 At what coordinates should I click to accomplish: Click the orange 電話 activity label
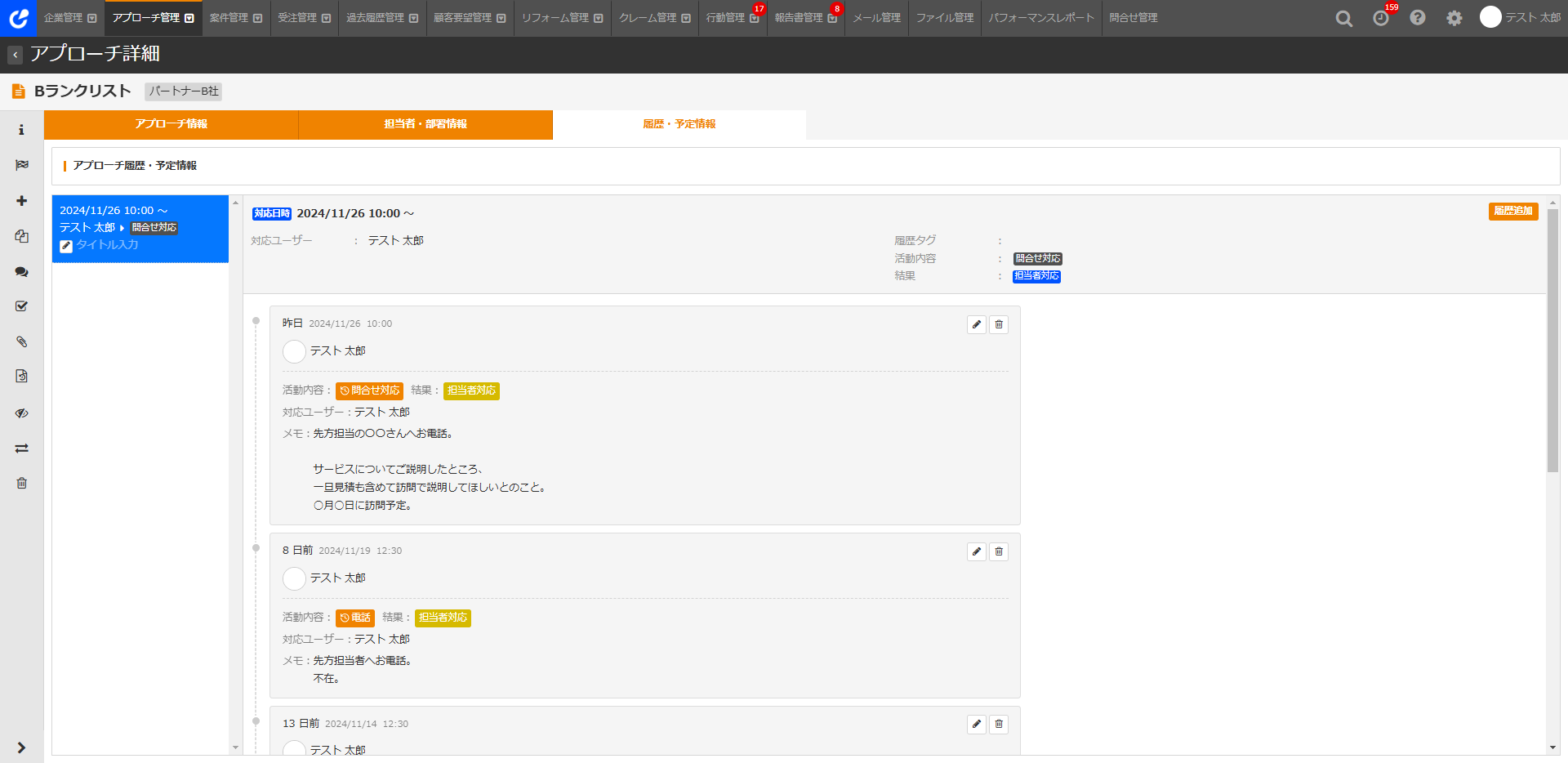[x=355, y=618]
